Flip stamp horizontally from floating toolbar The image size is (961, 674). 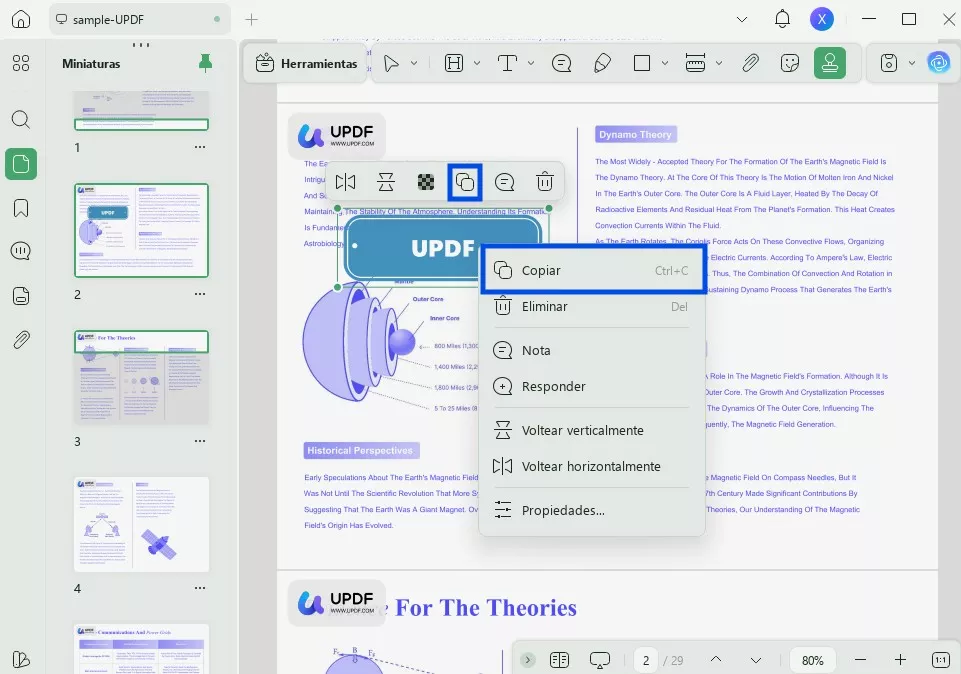click(x=346, y=182)
